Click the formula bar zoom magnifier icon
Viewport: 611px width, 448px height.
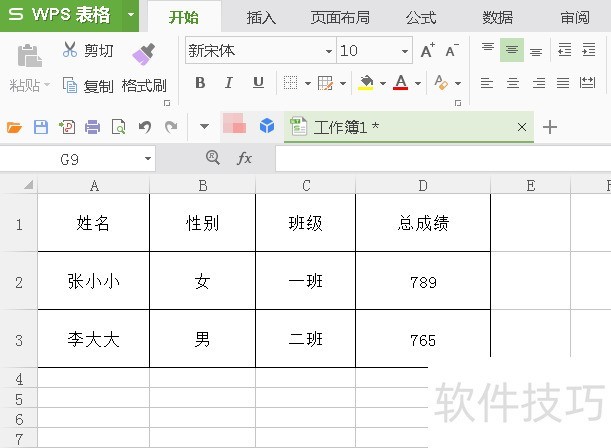(213, 158)
